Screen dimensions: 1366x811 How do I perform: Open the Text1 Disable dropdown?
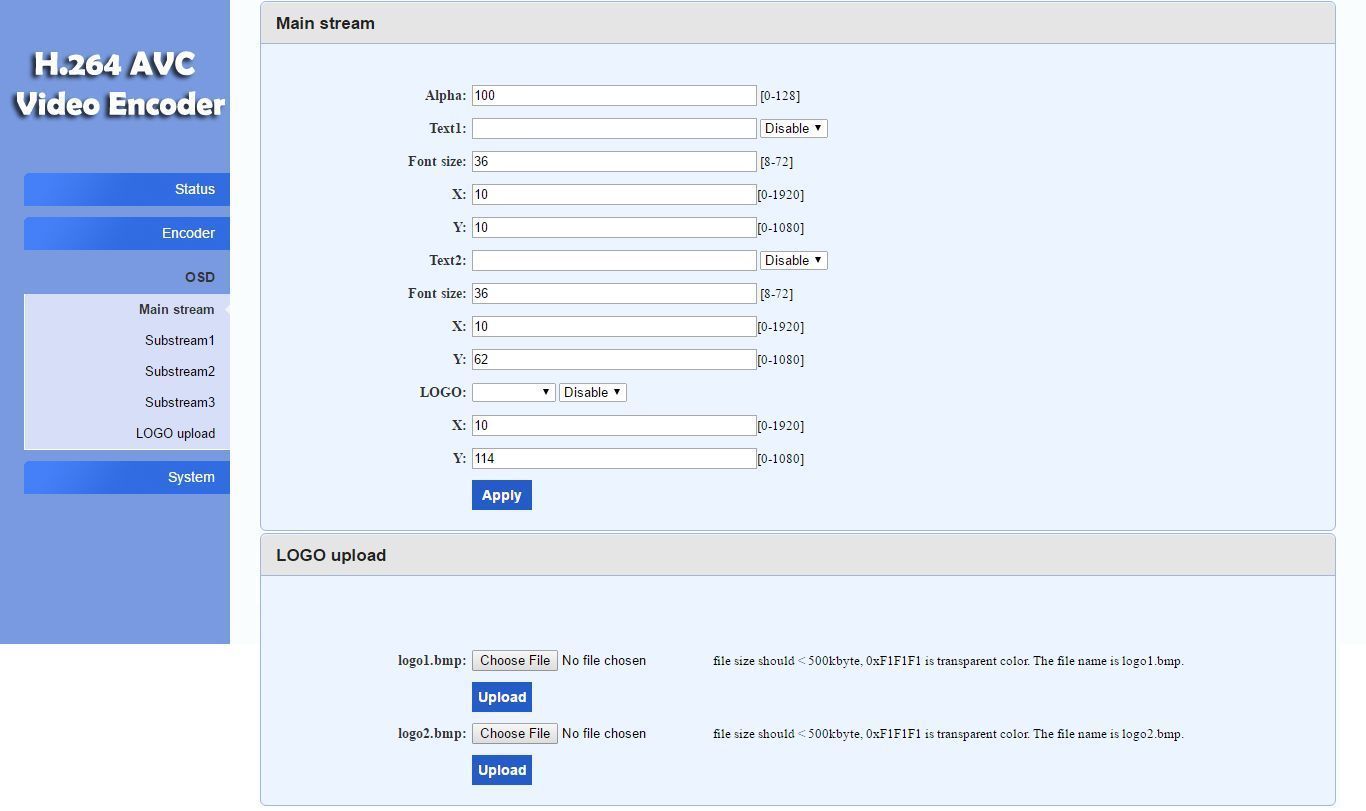(793, 128)
